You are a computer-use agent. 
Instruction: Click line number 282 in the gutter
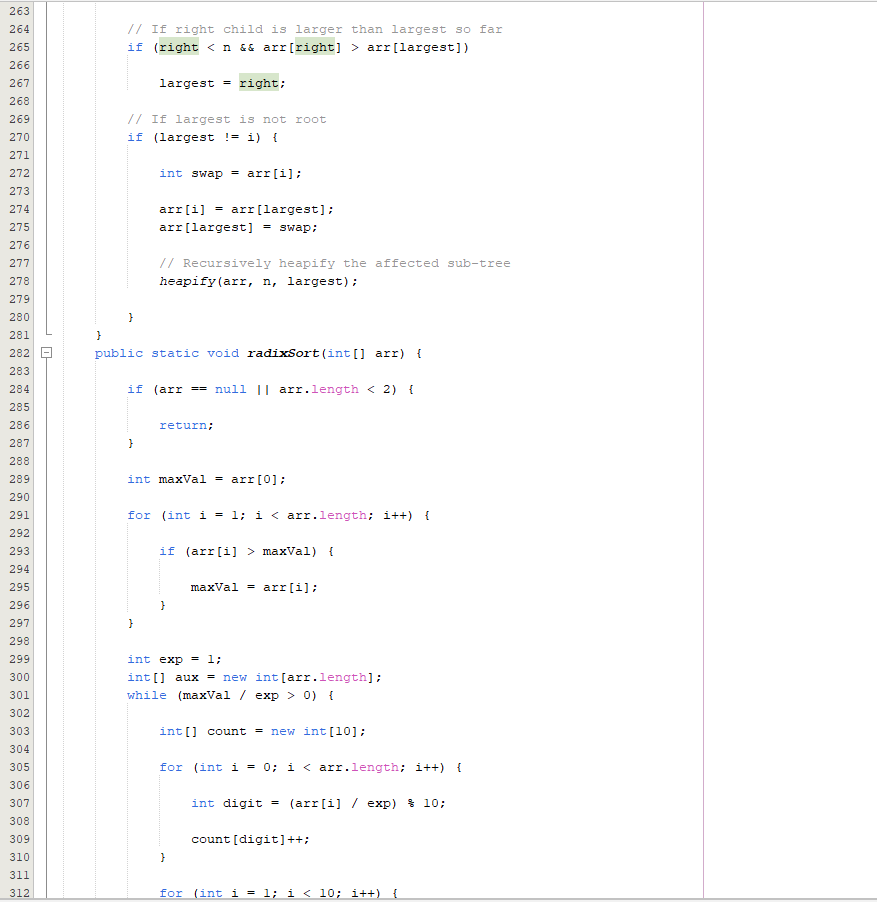[x=18, y=353]
